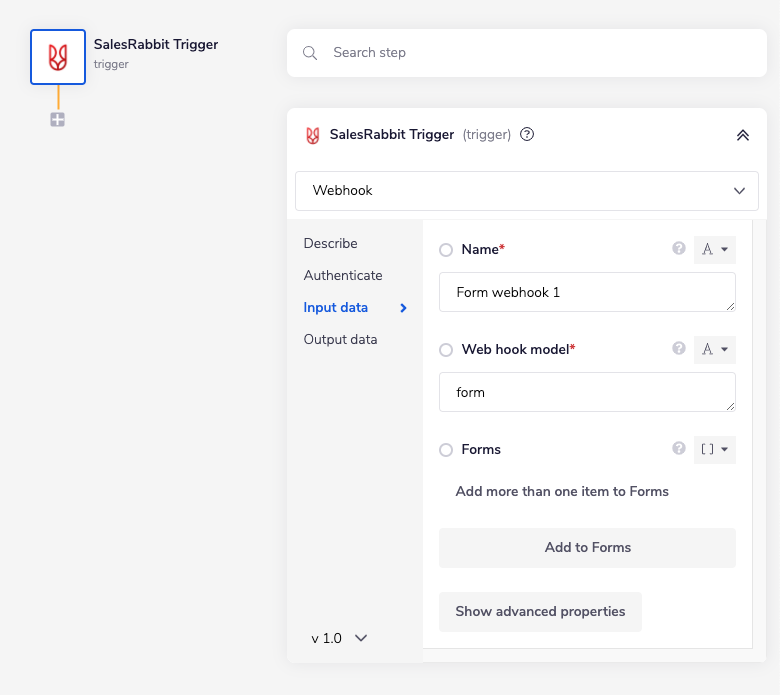Click the Search step input field
The width and height of the screenshot is (780, 695).
tap(540, 53)
